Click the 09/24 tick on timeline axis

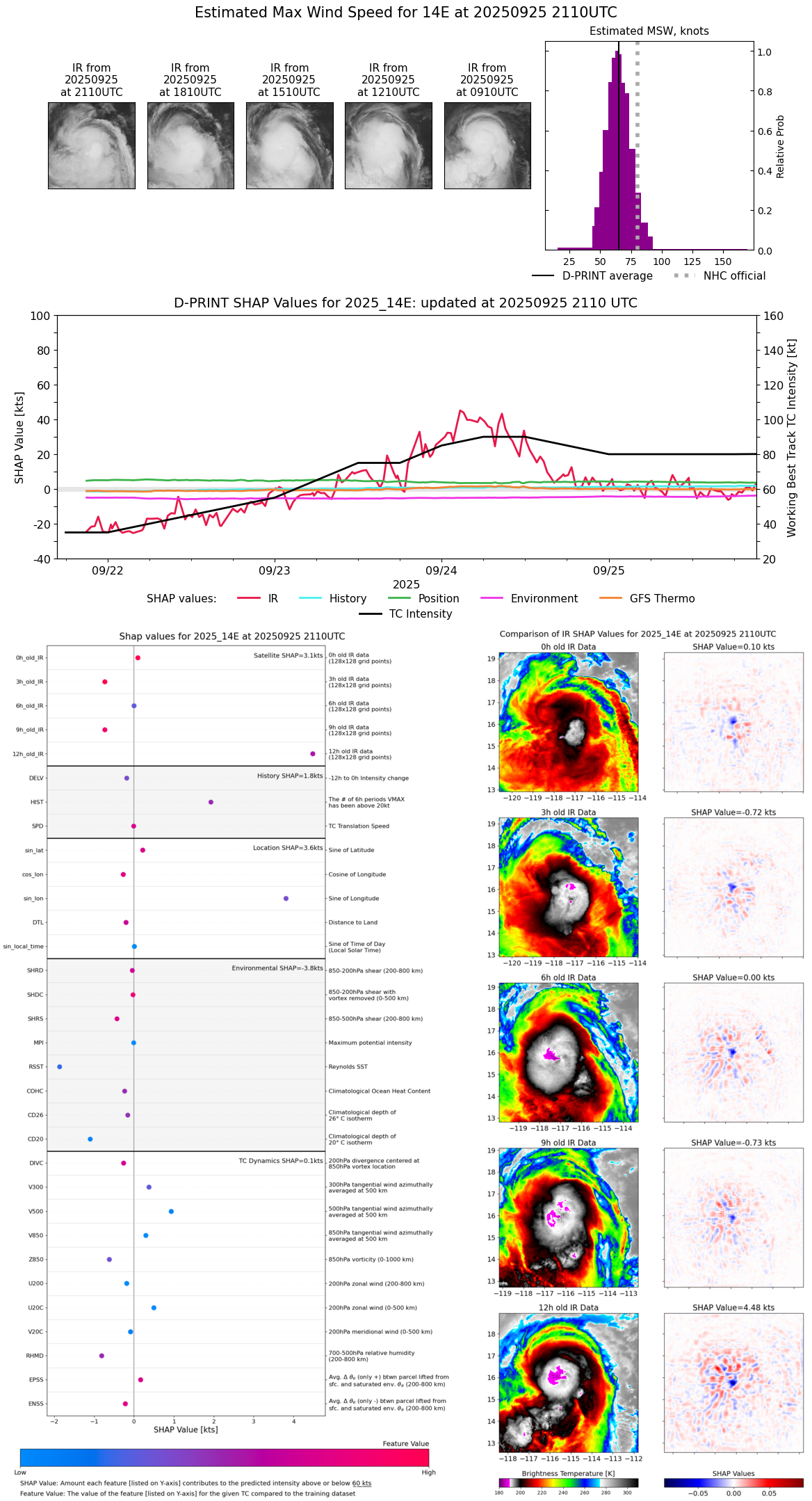441,570
